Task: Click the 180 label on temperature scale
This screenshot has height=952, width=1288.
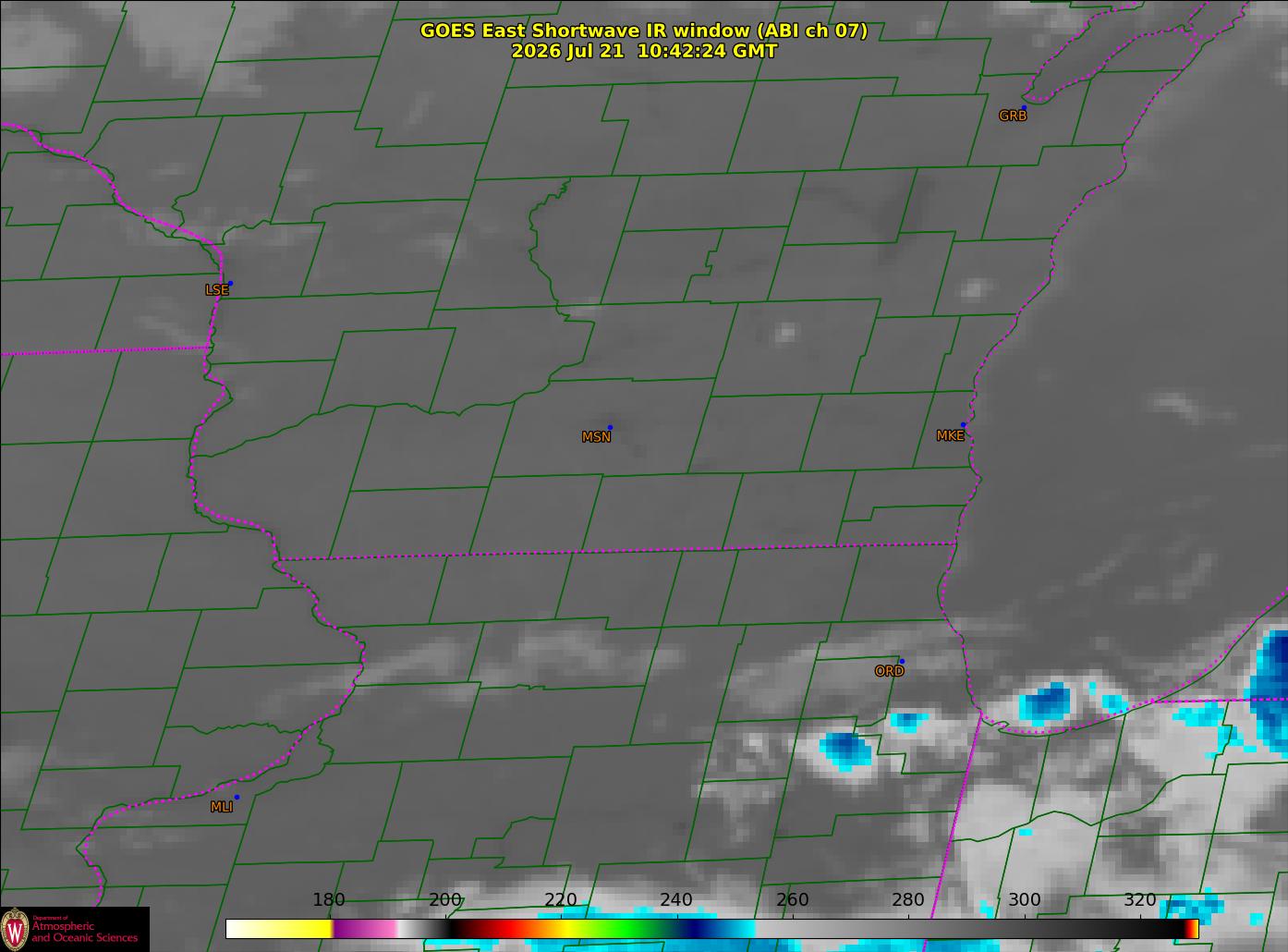Action: point(329,899)
